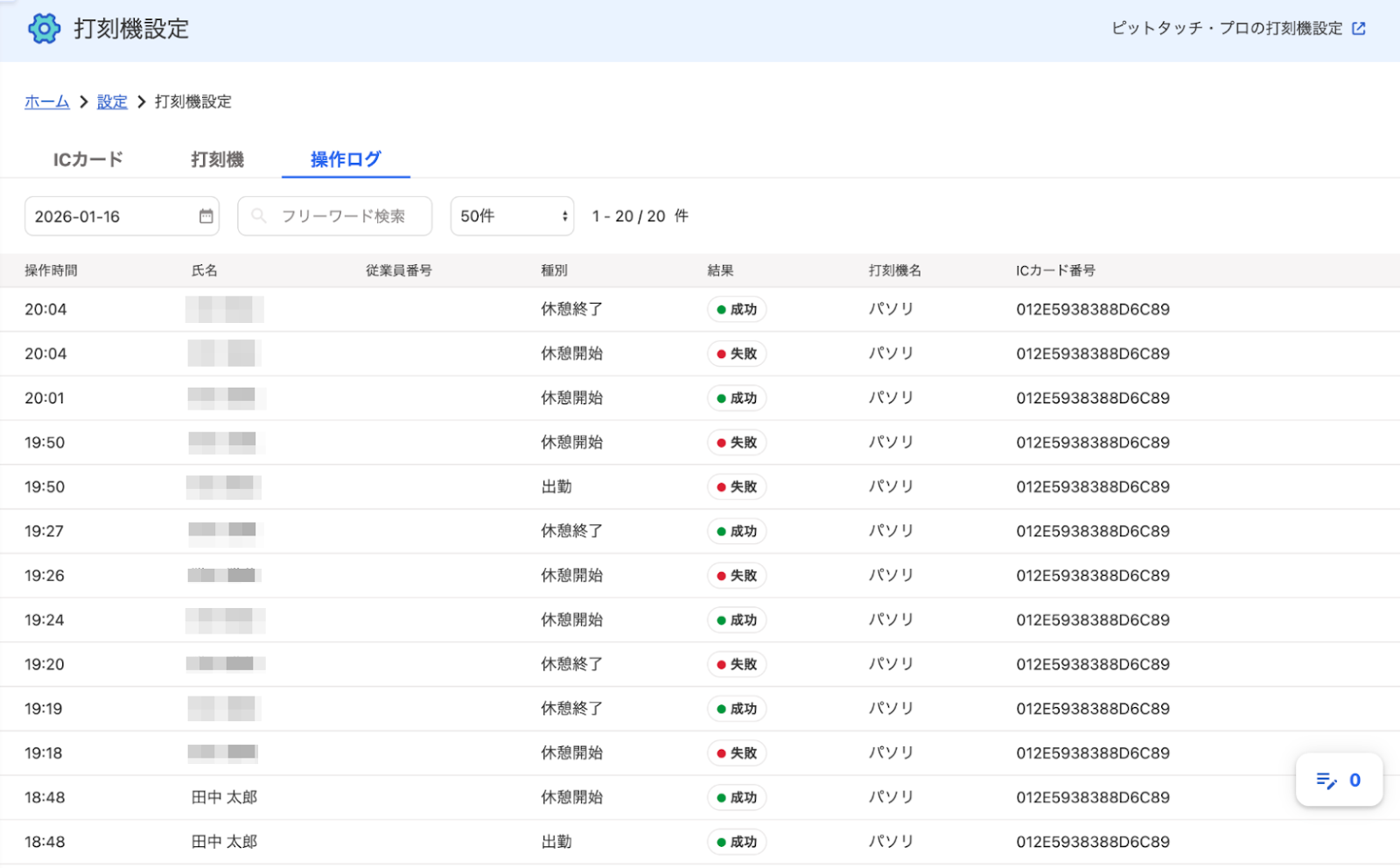Click the date field showing 2026-01-16
The width and height of the screenshot is (1400, 868).
122,216
